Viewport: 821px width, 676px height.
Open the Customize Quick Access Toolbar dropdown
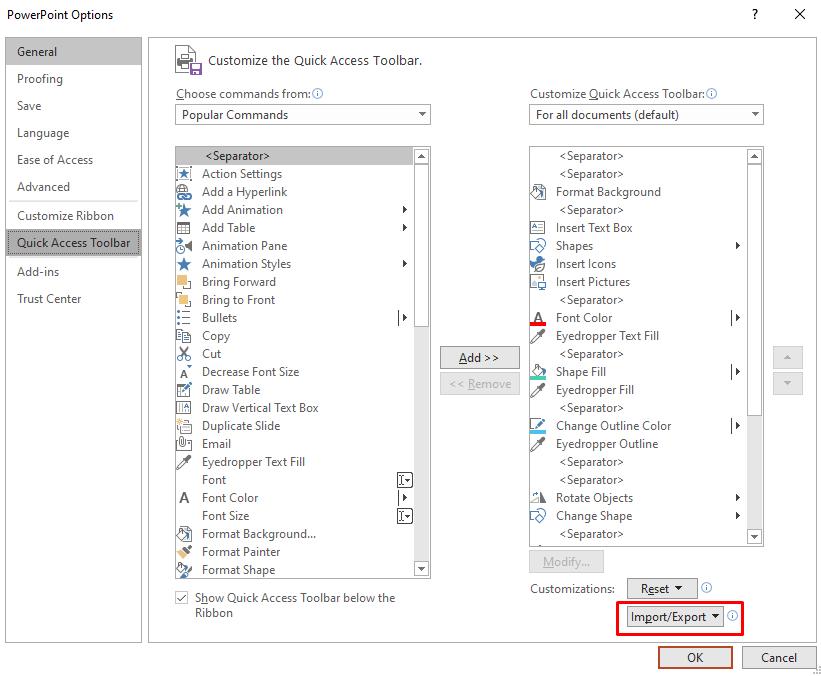646,115
